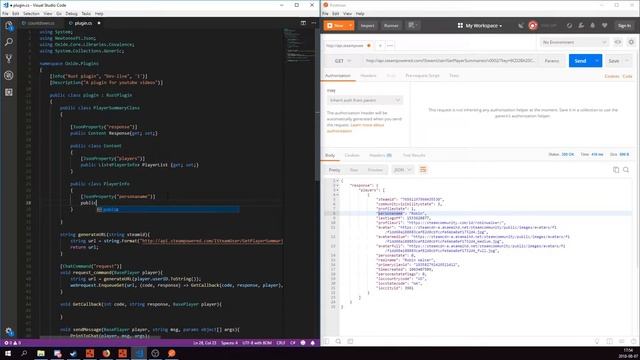Select the Preview response view
The height and width of the screenshot is (360, 640).
[x=375, y=170]
